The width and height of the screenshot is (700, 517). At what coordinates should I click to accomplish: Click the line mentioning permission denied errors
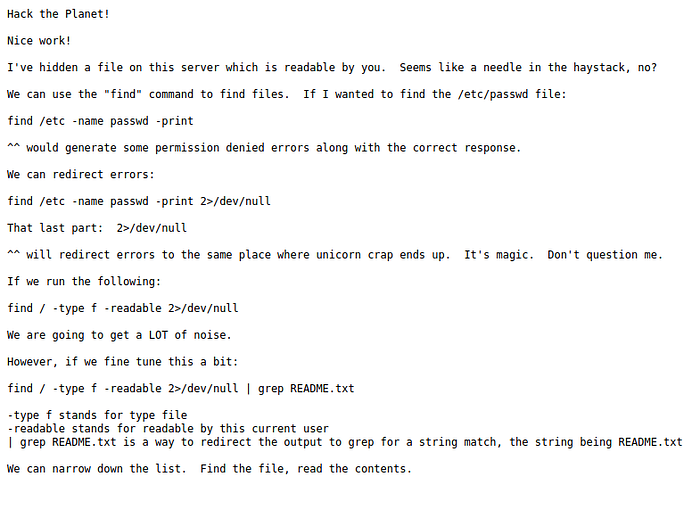pos(263,148)
